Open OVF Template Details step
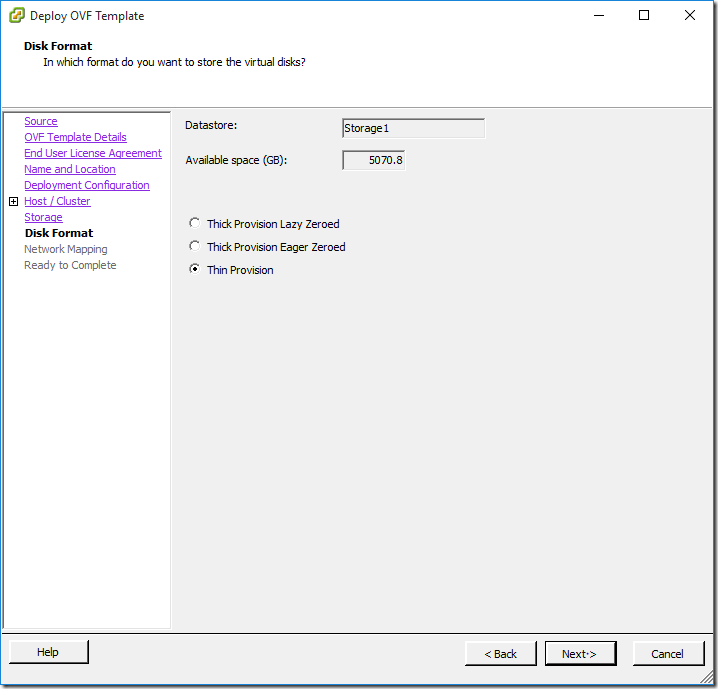Viewport: 718px width, 689px height. (76, 137)
